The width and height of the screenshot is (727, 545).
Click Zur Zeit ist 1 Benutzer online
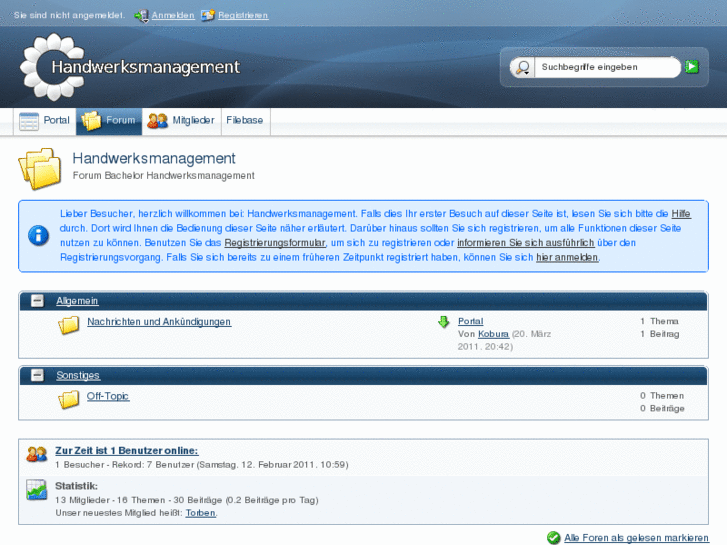[x=127, y=450]
